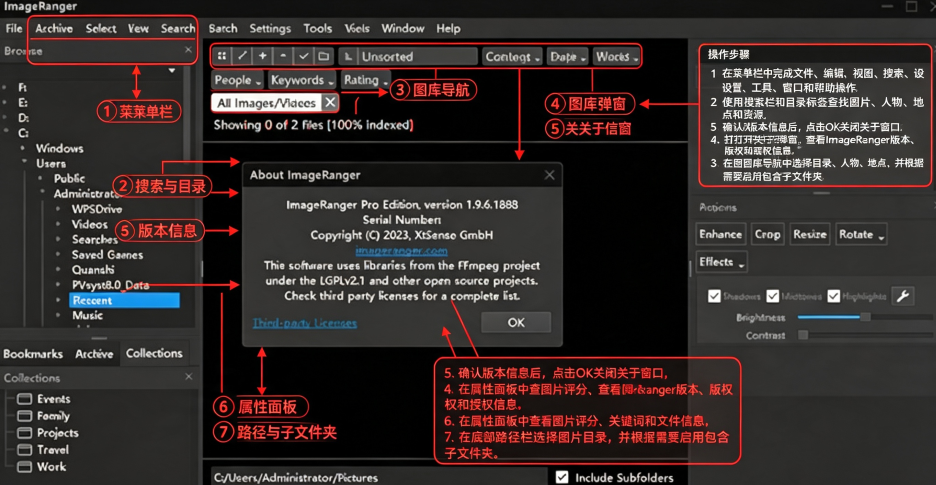Click the grid view icon in the toolbar

[x=221, y=56]
